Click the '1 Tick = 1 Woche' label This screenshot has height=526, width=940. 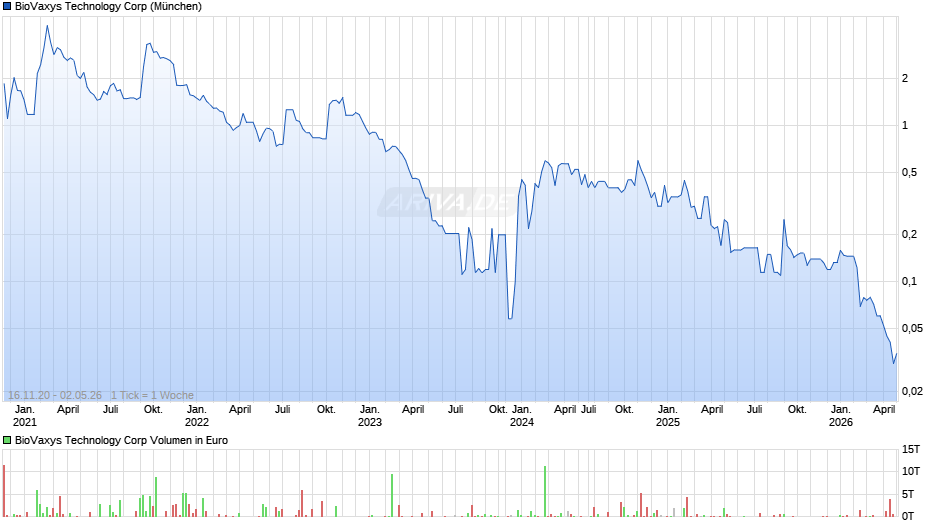pyautogui.click(x=152, y=395)
